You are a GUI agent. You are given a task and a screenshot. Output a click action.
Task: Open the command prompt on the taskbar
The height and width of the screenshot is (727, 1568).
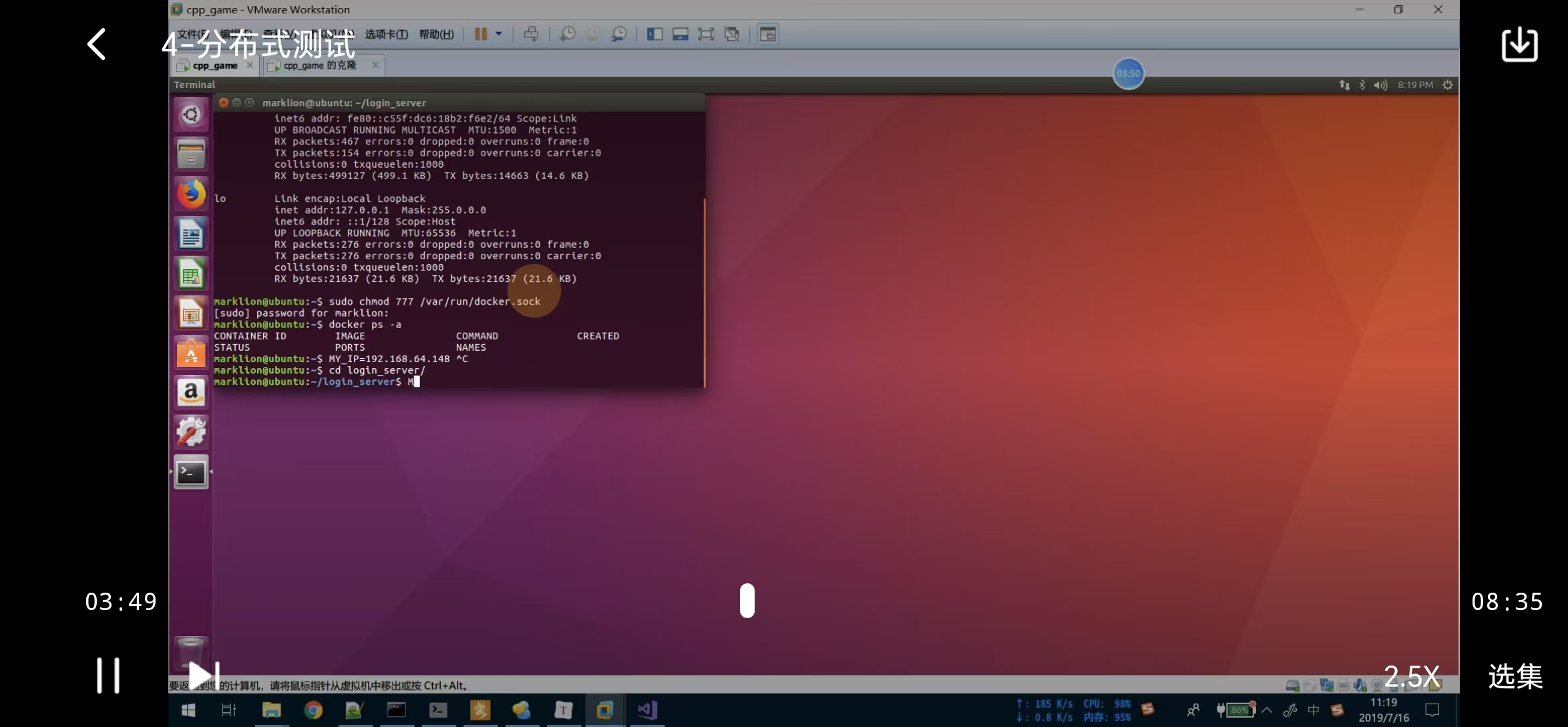(396, 710)
